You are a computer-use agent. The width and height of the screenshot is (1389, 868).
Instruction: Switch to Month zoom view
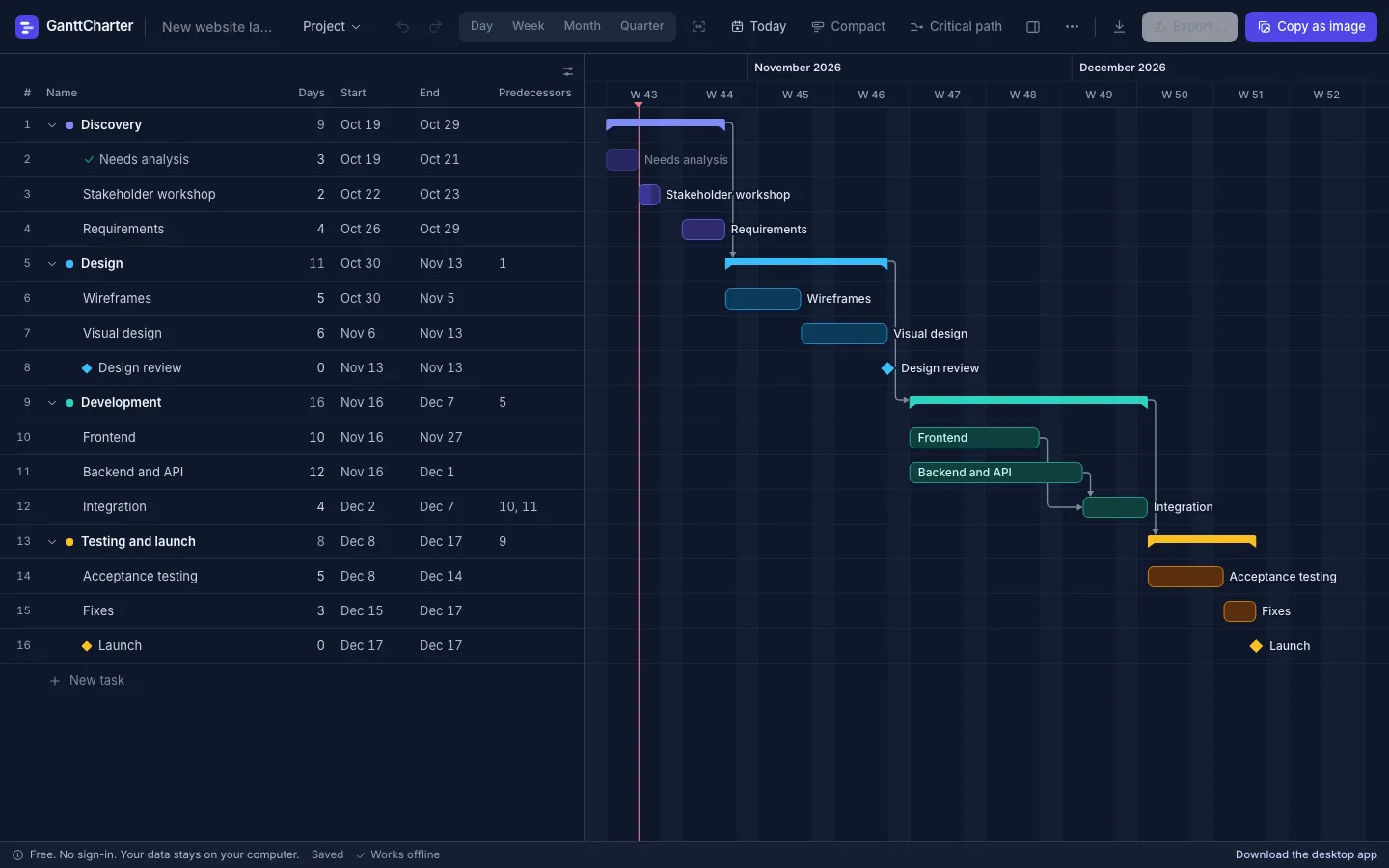(x=582, y=26)
